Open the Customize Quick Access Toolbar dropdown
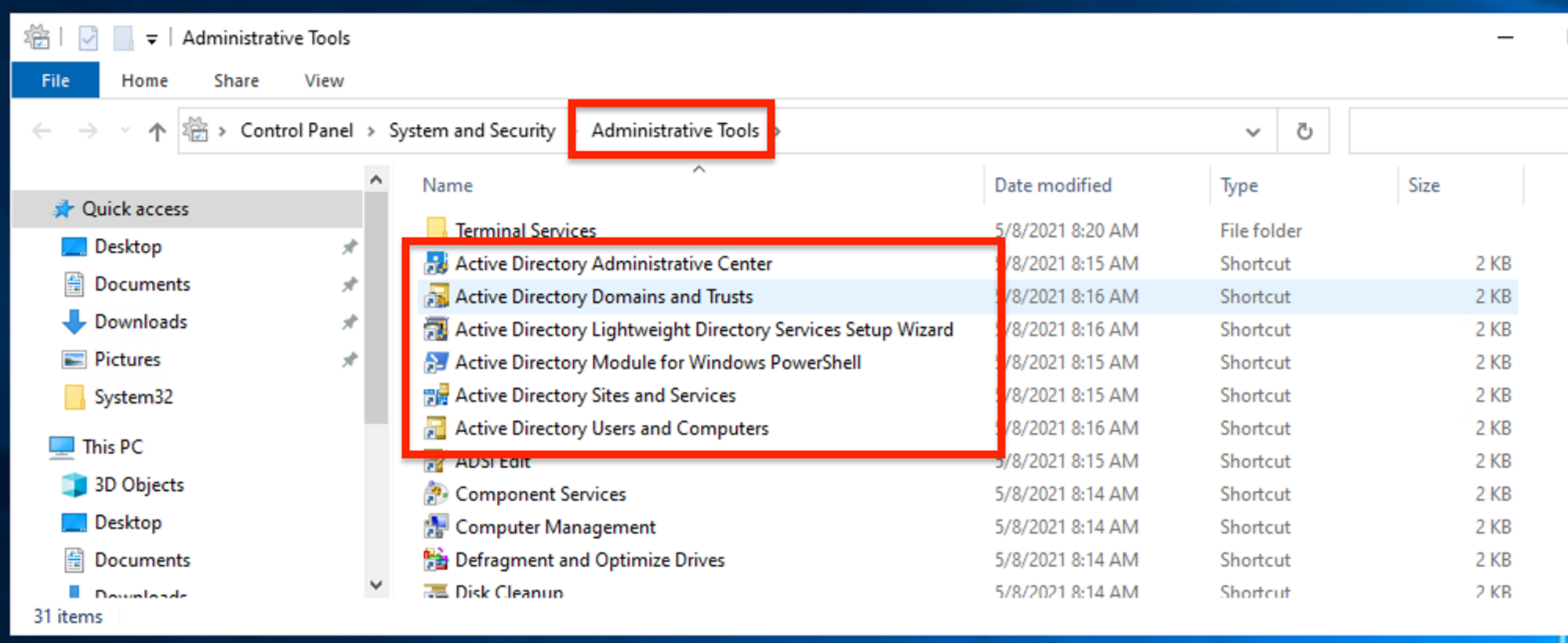The height and width of the screenshot is (643, 1568). [151, 38]
